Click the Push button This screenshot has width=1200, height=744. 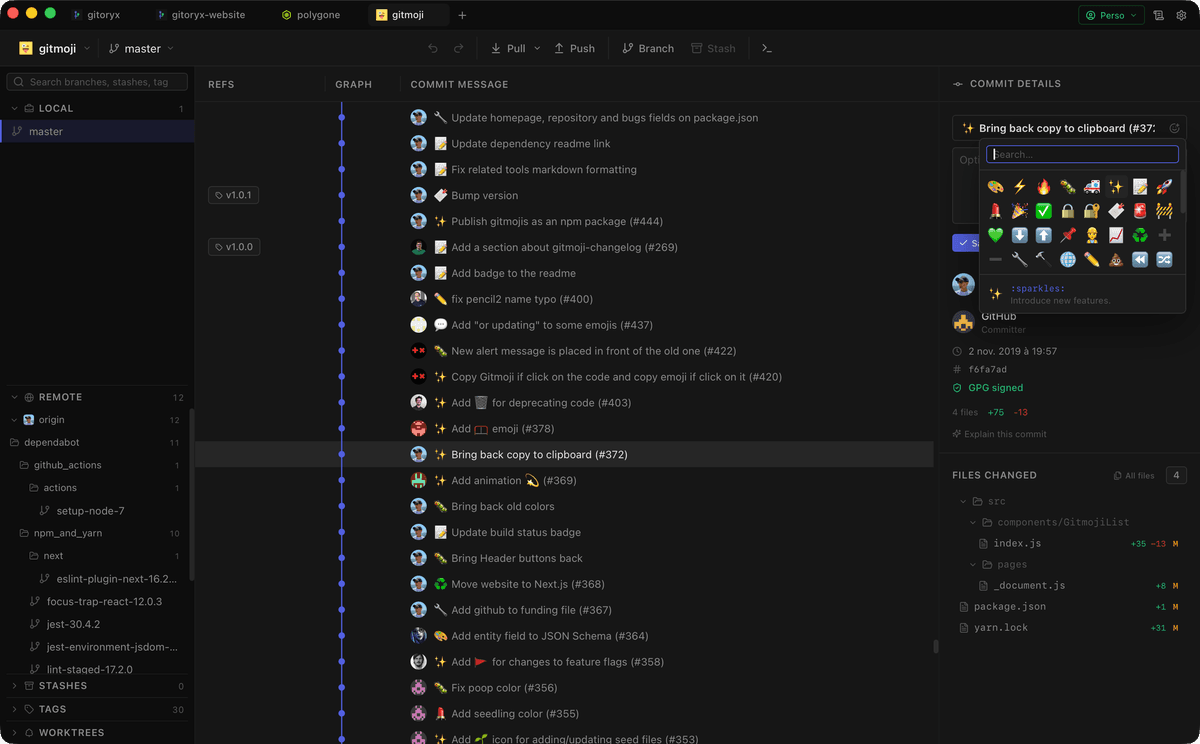573,48
